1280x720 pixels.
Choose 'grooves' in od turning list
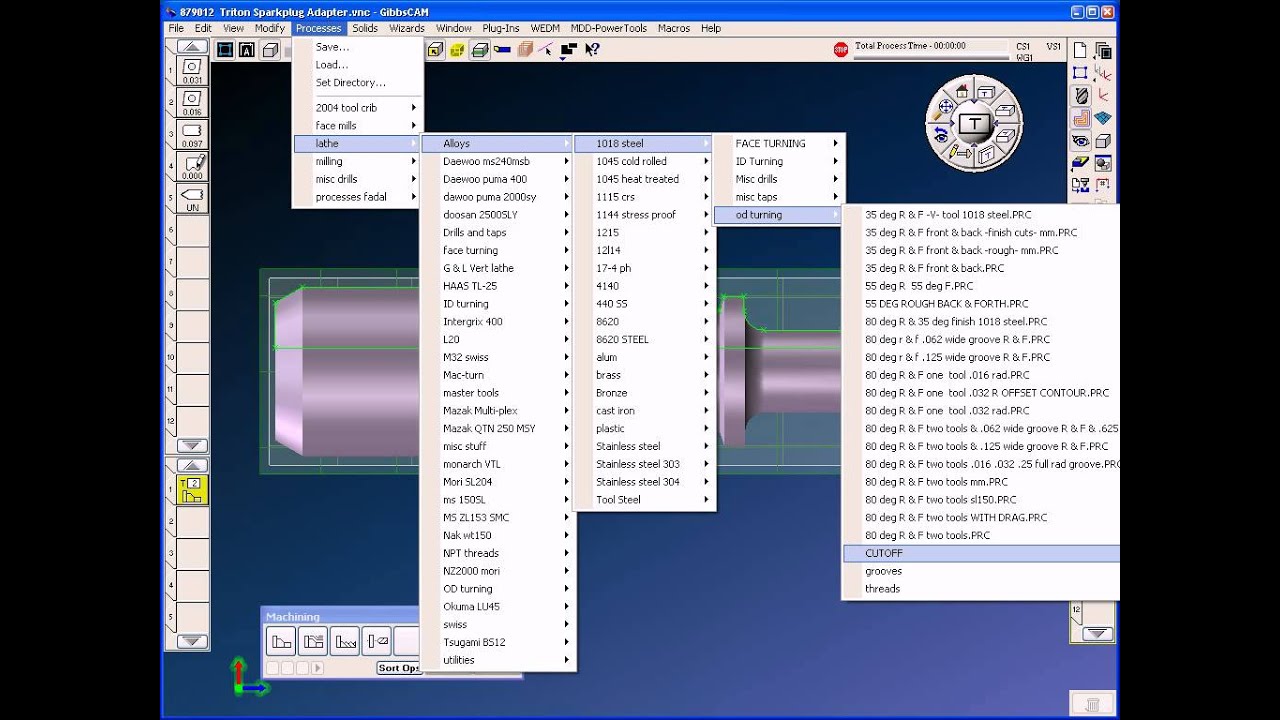981,571
